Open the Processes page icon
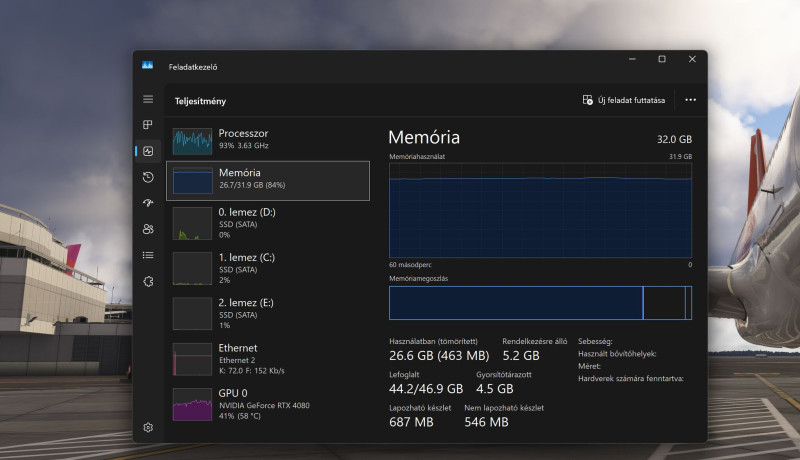This screenshot has width=800, height=460. tap(148, 125)
